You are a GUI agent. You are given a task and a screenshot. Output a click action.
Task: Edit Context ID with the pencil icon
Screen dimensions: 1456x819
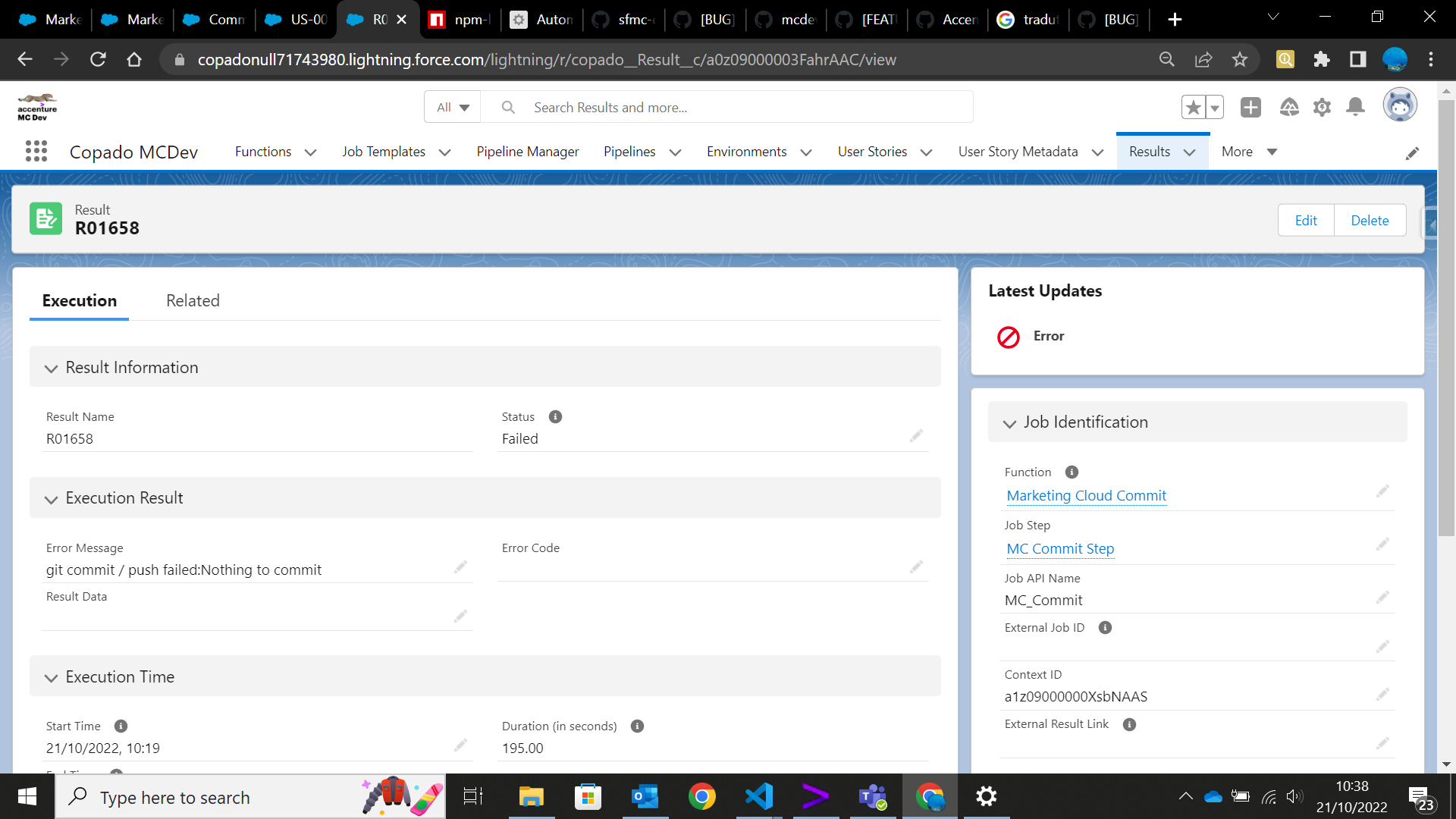(x=1383, y=694)
